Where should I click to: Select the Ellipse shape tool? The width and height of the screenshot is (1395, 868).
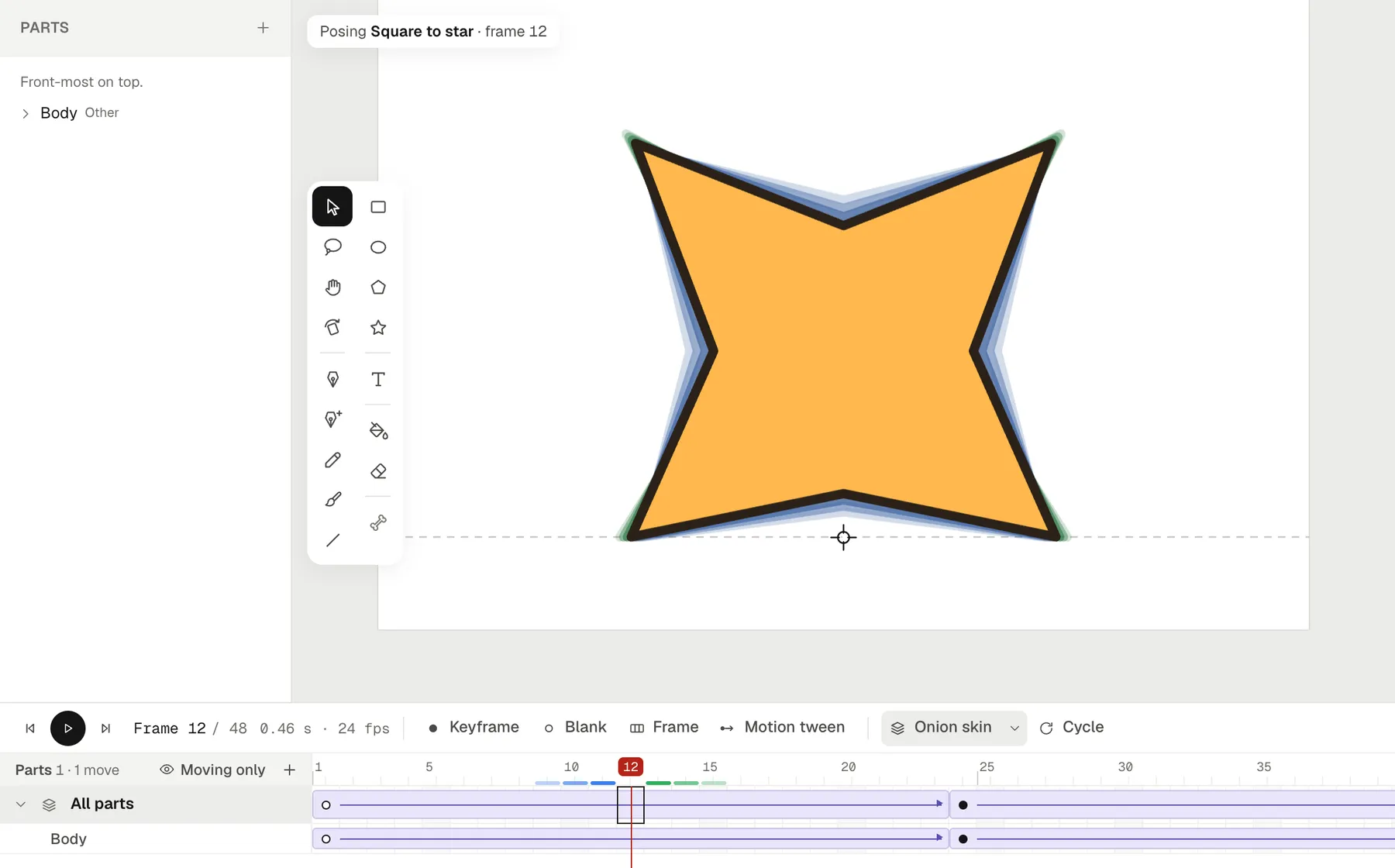378,247
